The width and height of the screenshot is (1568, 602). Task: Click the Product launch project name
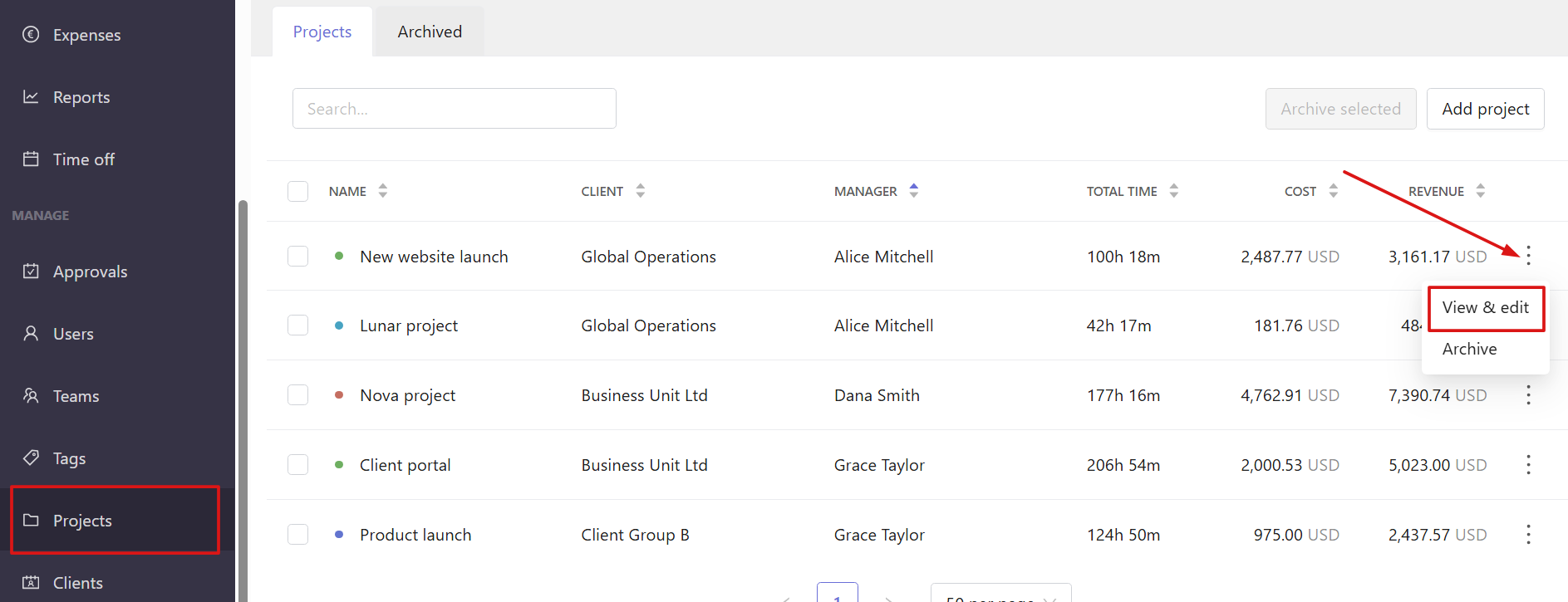point(415,535)
